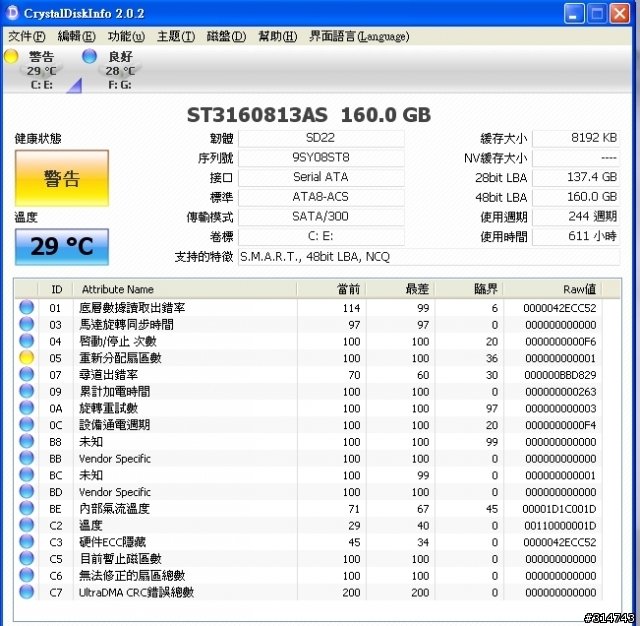640x626 pixels.
Task: Click the 48bit LBA field 160.0 GB
Action: (x=576, y=197)
